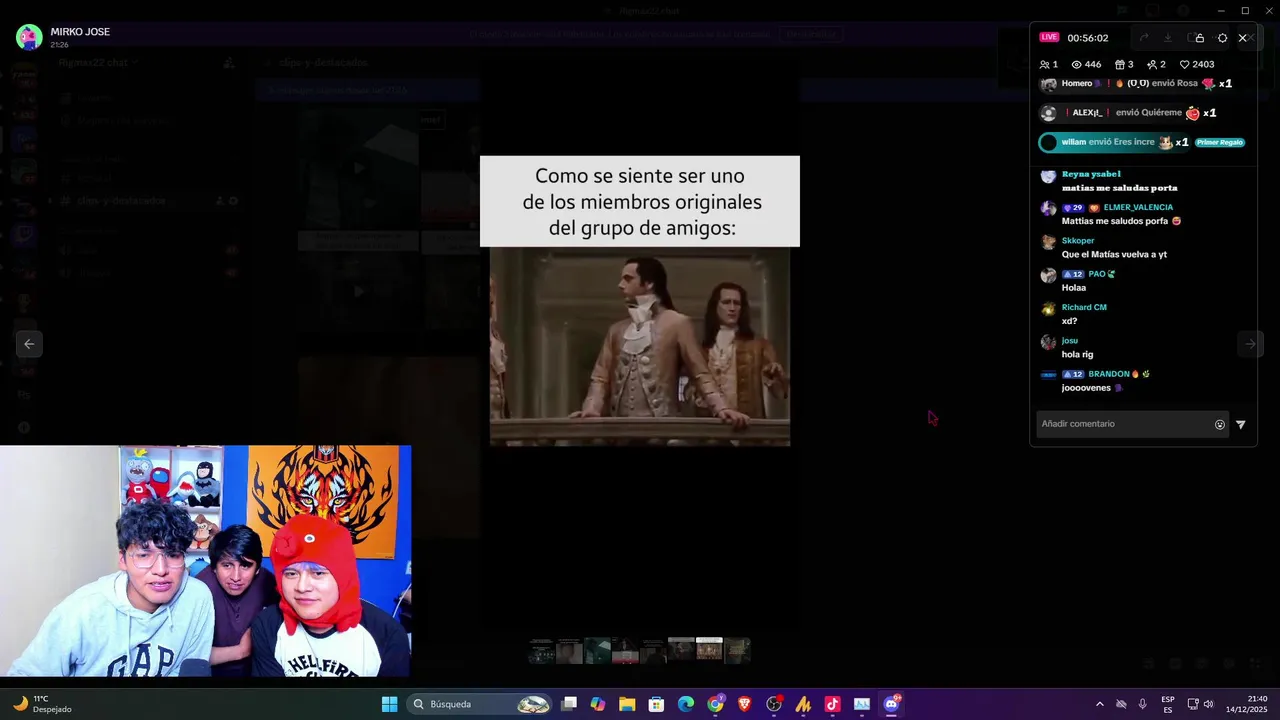Click Richard CM username in chat

pos(1084,307)
